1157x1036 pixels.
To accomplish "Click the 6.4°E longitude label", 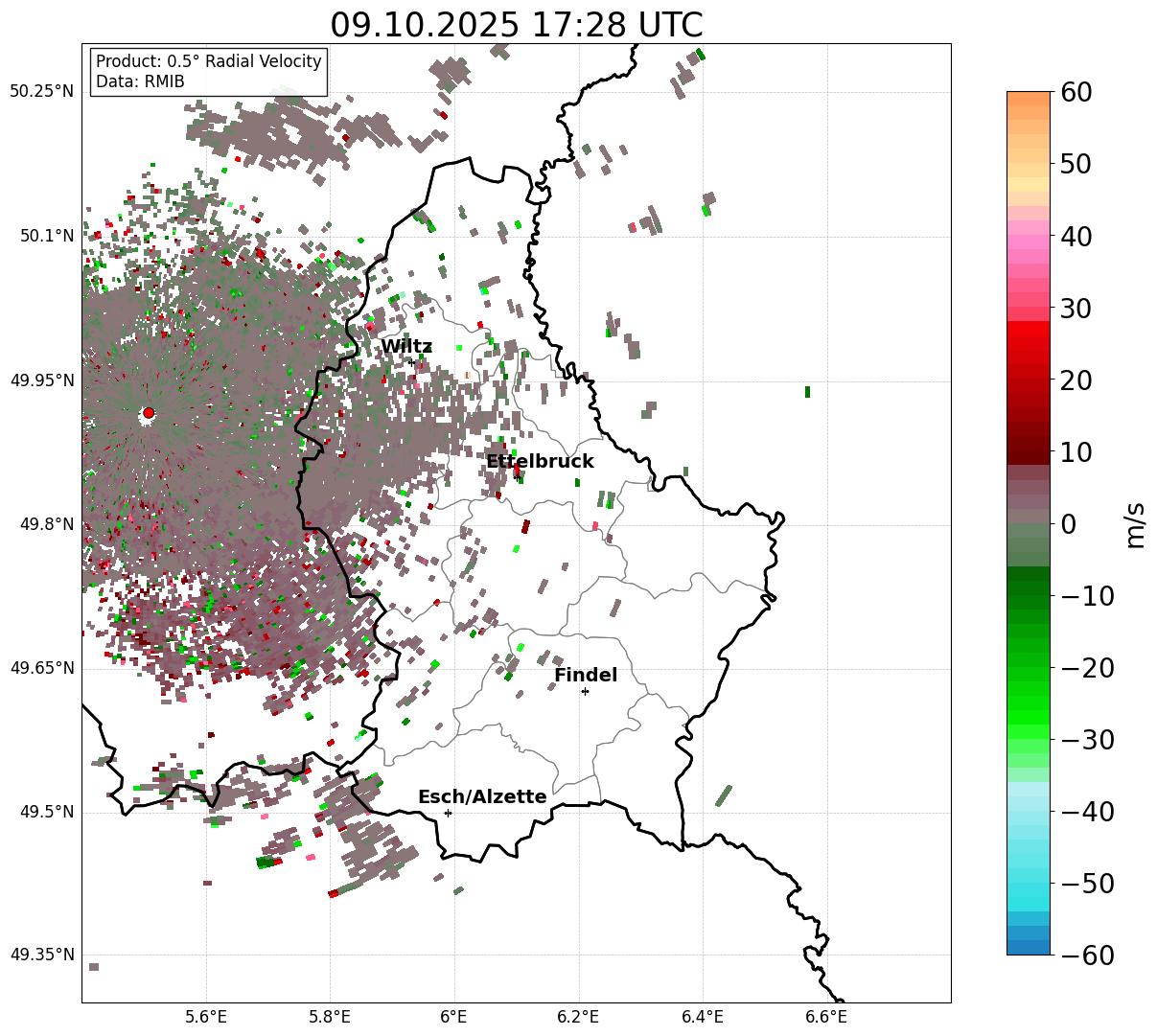I will 703,1017.
